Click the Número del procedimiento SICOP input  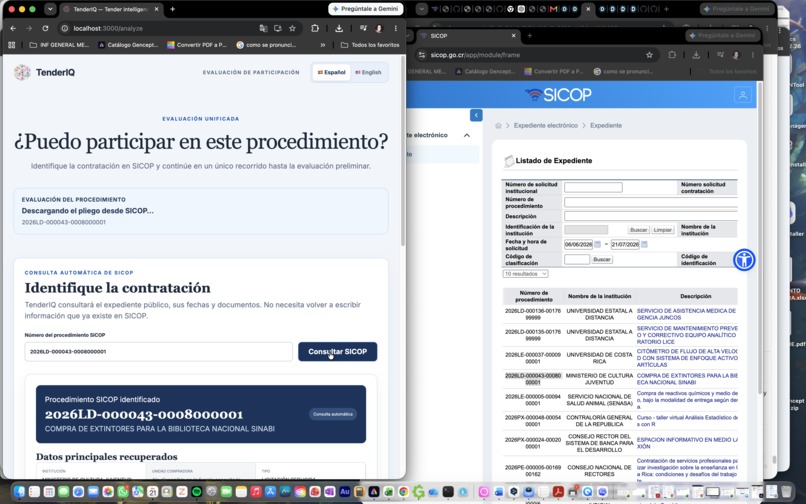point(158,352)
